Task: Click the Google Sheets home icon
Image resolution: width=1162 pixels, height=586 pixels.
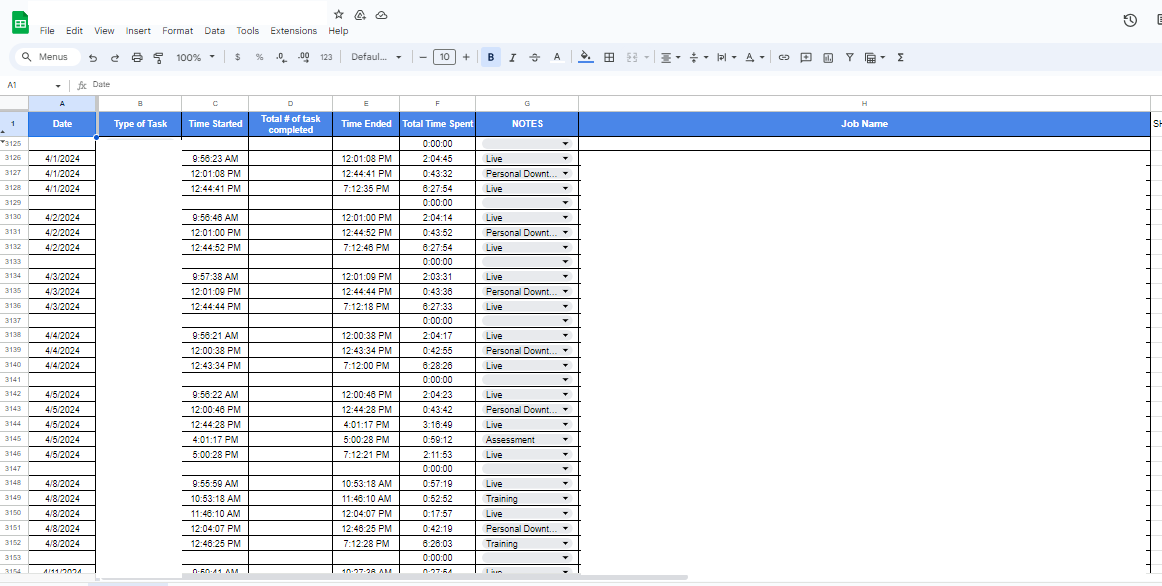Action: click(x=20, y=23)
